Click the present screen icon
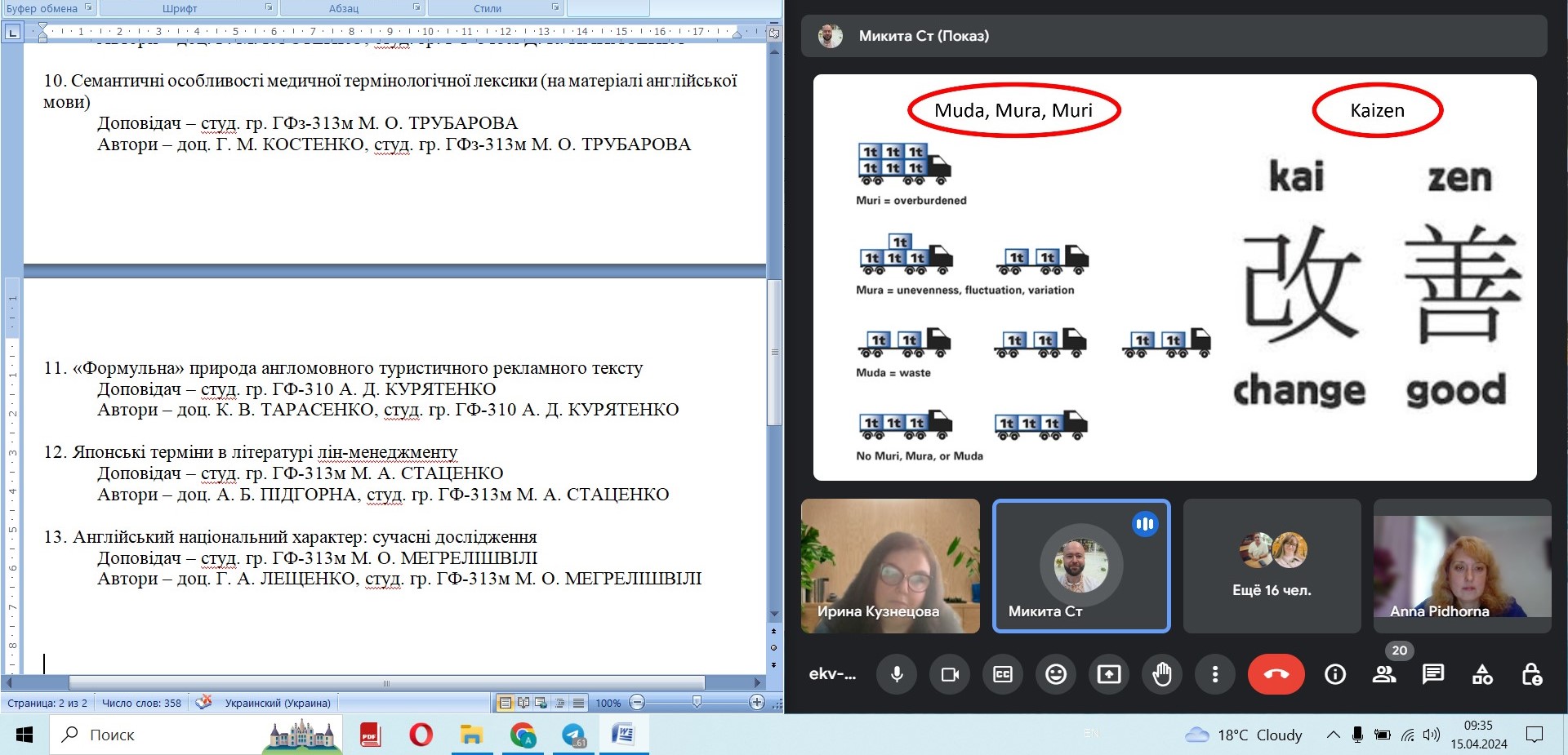Screen dimensions: 1568x755 click(x=1109, y=674)
